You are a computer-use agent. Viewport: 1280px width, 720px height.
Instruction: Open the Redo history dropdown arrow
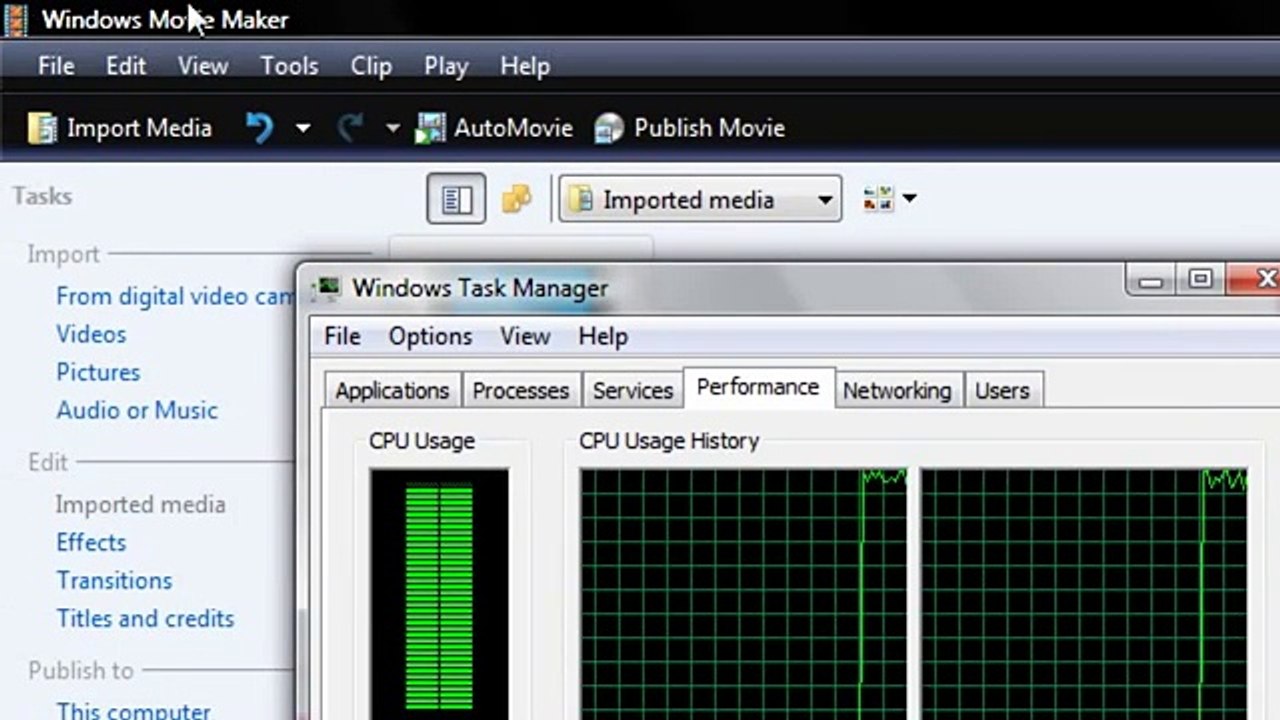[x=392, y=129]
